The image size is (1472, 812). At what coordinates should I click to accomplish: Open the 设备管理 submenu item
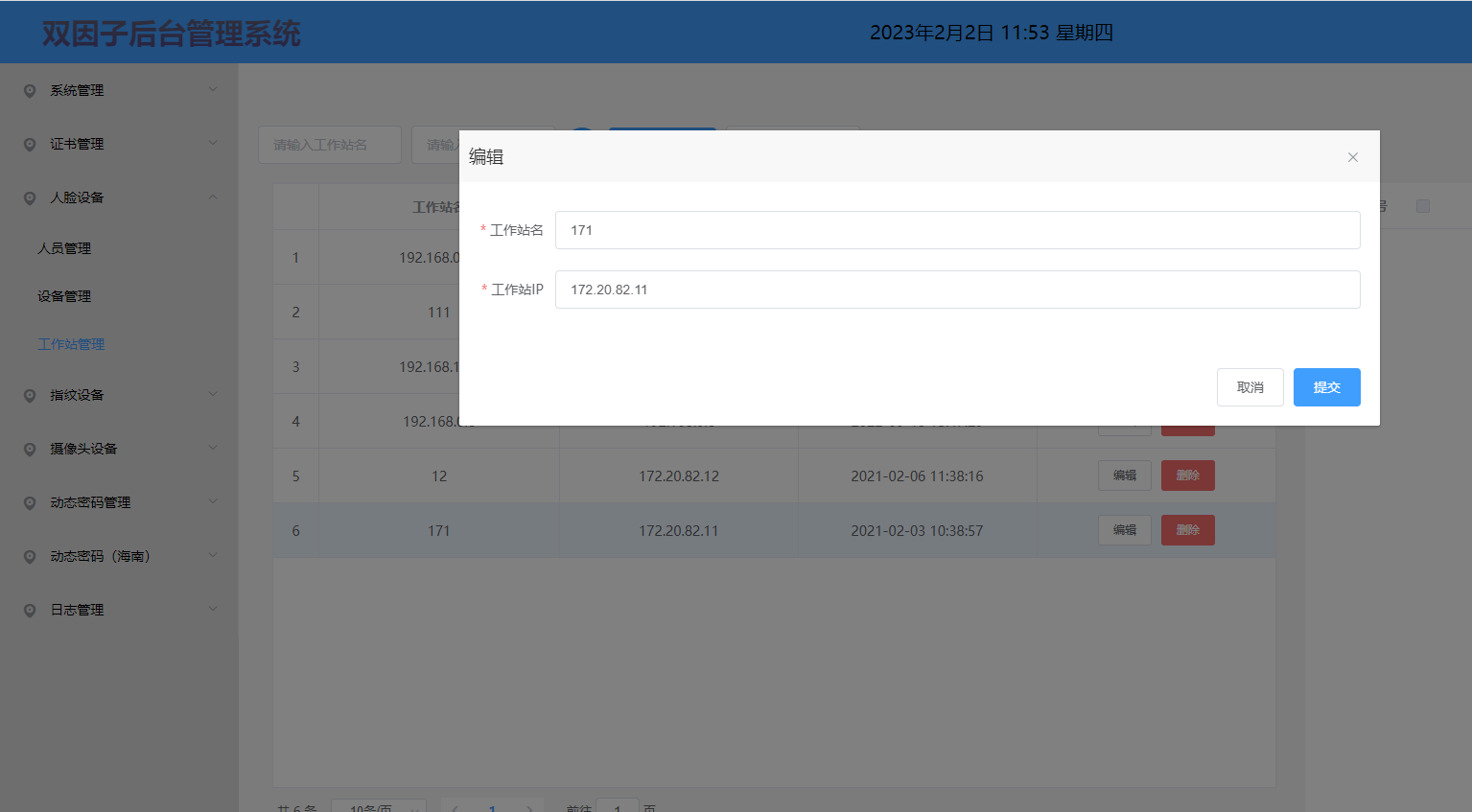pos(64,296)
